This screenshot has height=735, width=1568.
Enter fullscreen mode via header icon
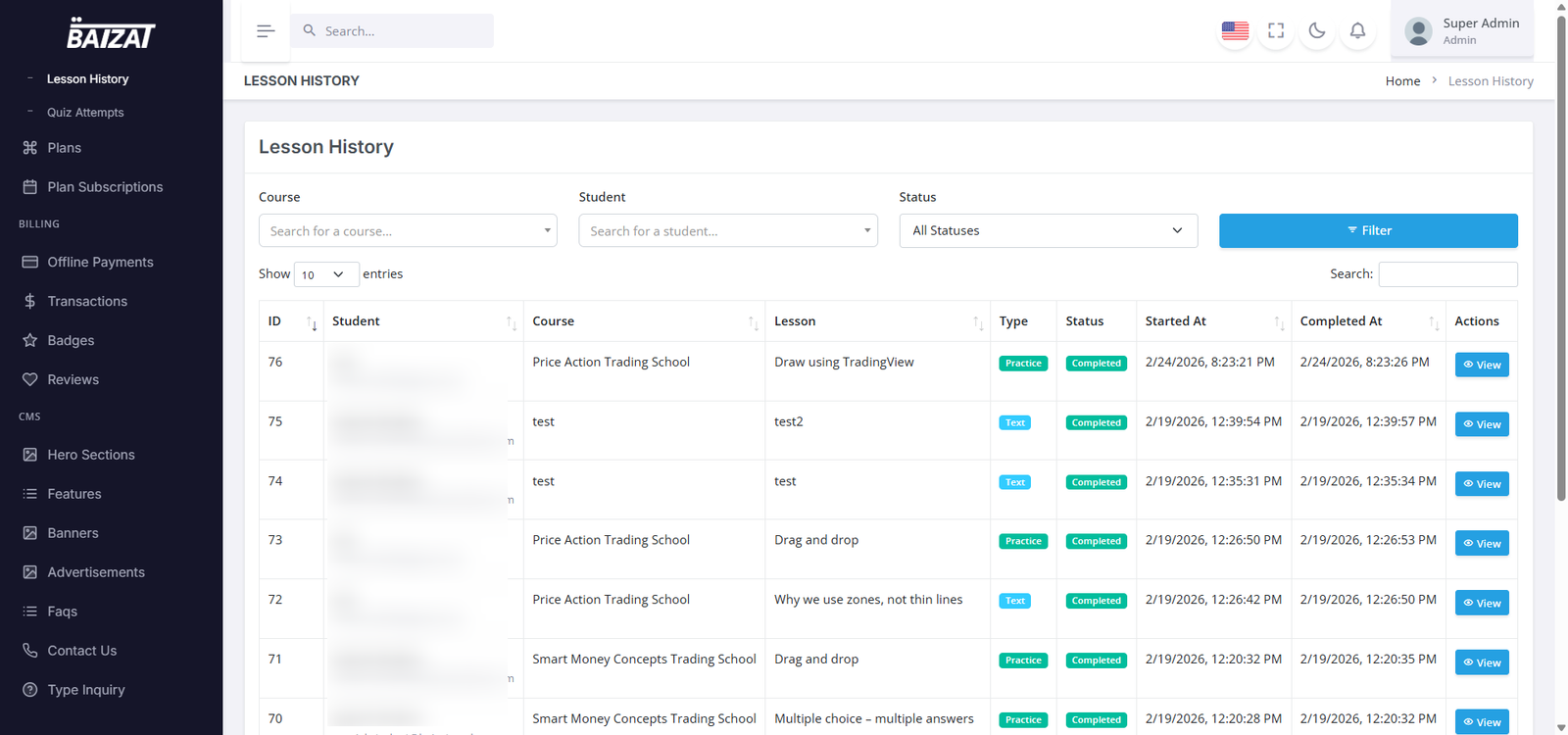pyautogui.click(x=1276, y=31)
